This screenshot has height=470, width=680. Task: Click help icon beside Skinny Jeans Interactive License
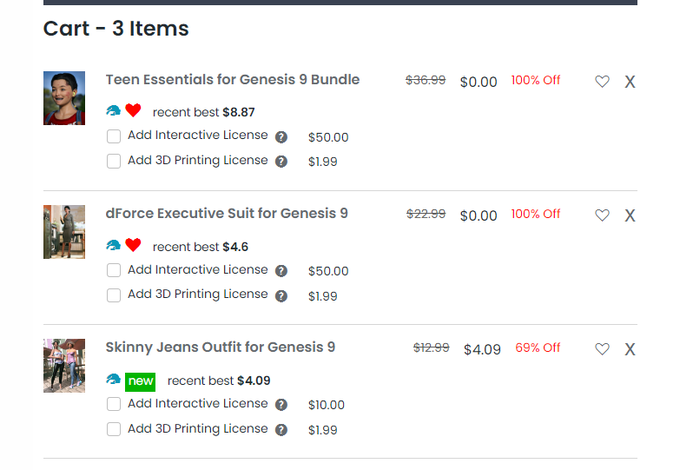pos(281,405)
